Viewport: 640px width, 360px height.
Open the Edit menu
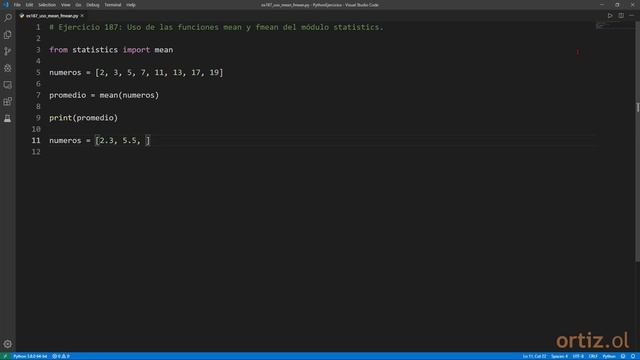click(x=29, y=5)
